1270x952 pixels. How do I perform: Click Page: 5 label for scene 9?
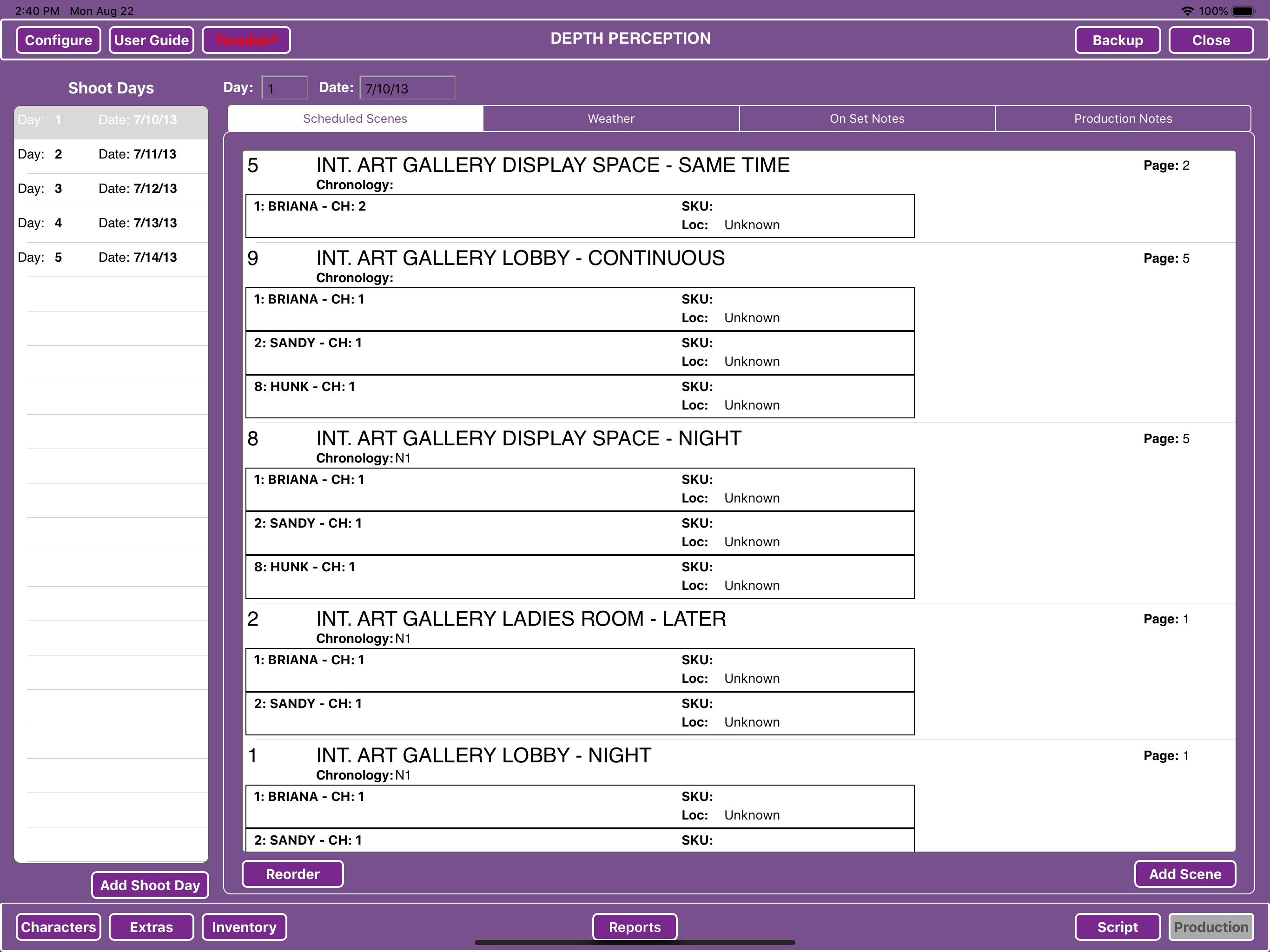pyautogui.click(x=1166, y=258)
